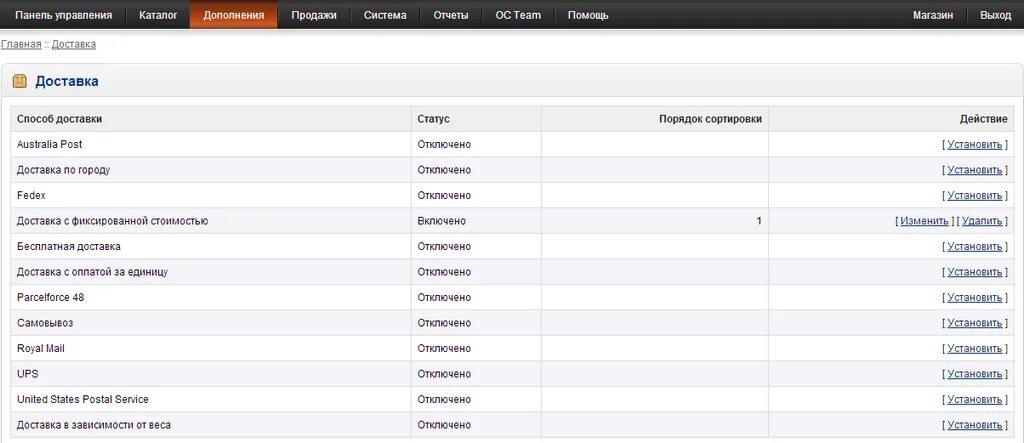Image resolution: width=1024 pixels, height=443 pixels.
Task: Select the Australia Post row name
Action: pyautogui.click(x=50, y=144)
